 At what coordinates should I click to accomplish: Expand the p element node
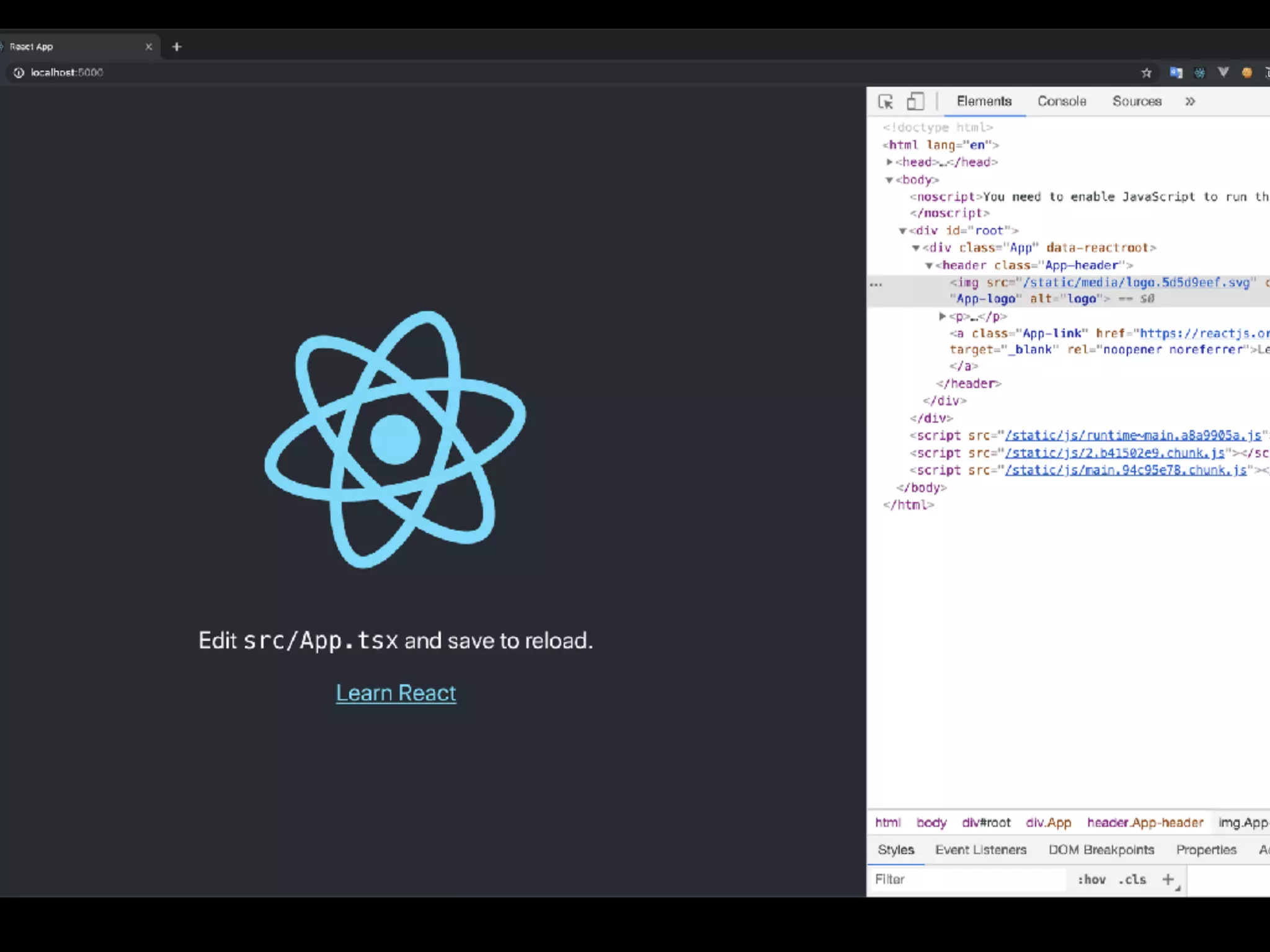[942, 316]
